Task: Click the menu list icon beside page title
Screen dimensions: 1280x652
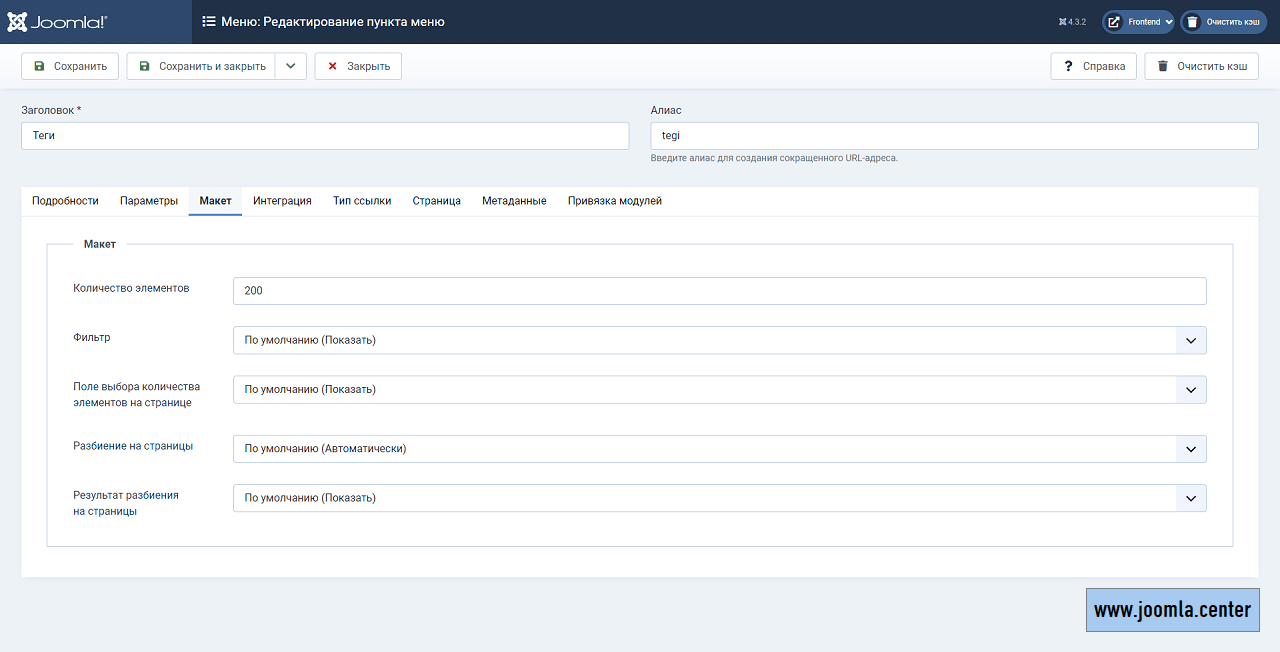Action: 209,21
